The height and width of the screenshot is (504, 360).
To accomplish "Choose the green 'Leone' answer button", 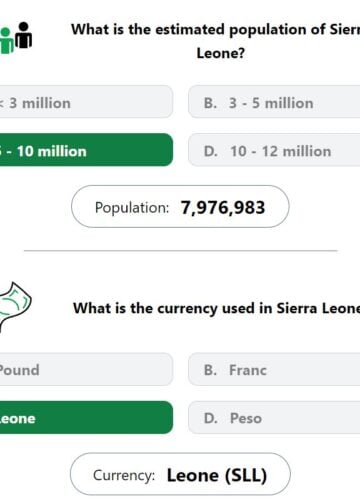I will 86,417.
